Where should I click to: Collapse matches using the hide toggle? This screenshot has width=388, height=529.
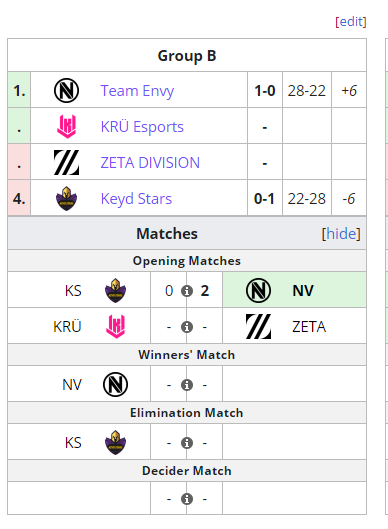click(x=341, y=233)
